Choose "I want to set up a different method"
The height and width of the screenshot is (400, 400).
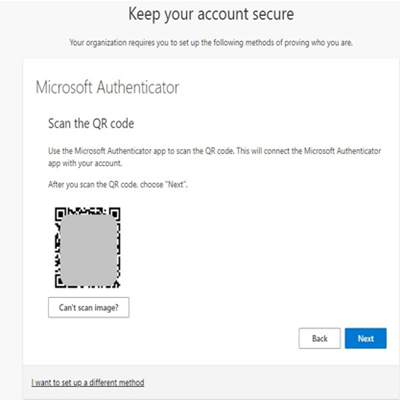pyautogui.click(x=88, y=382)
